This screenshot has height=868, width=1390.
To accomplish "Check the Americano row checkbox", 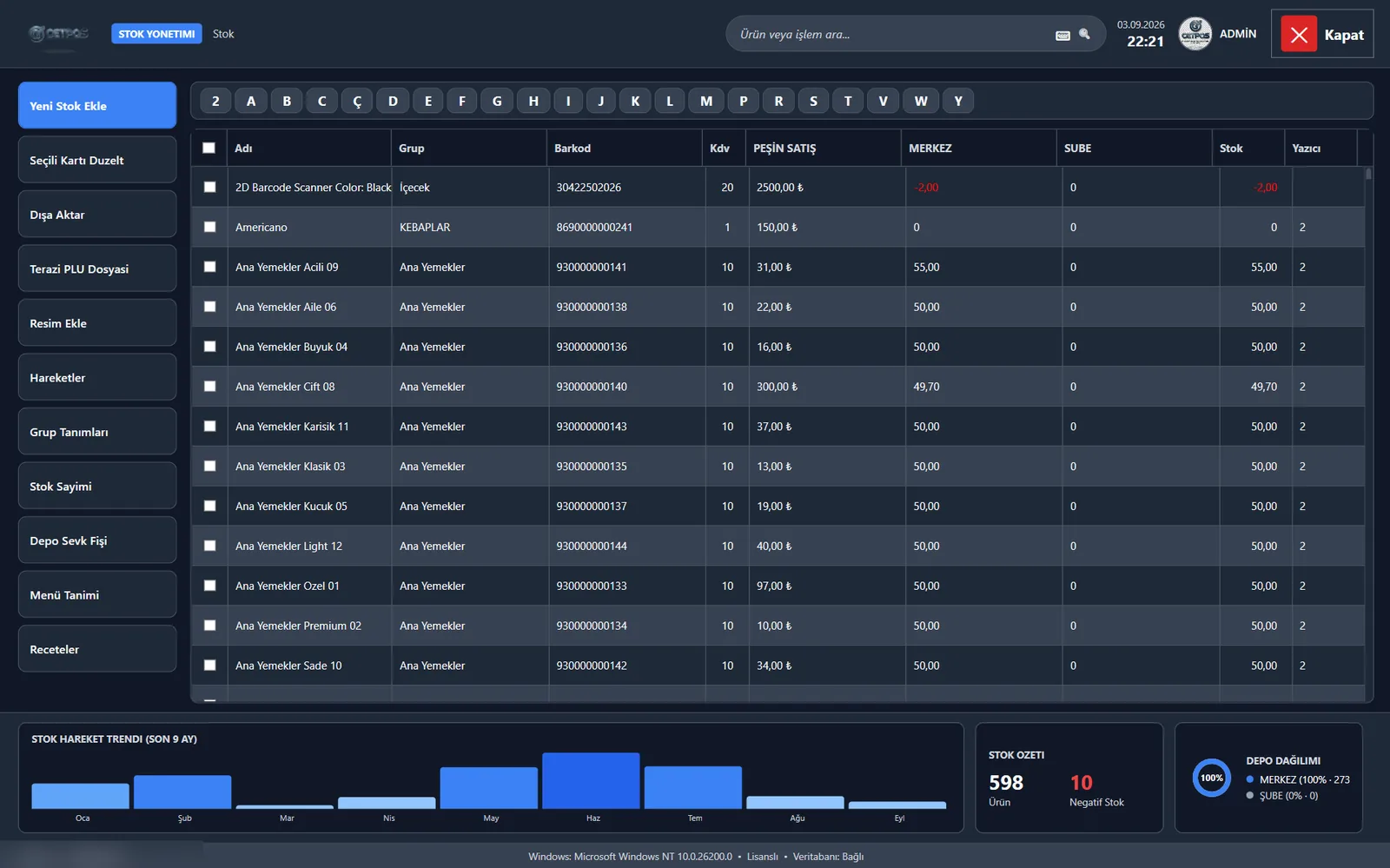I will (209, 227).
